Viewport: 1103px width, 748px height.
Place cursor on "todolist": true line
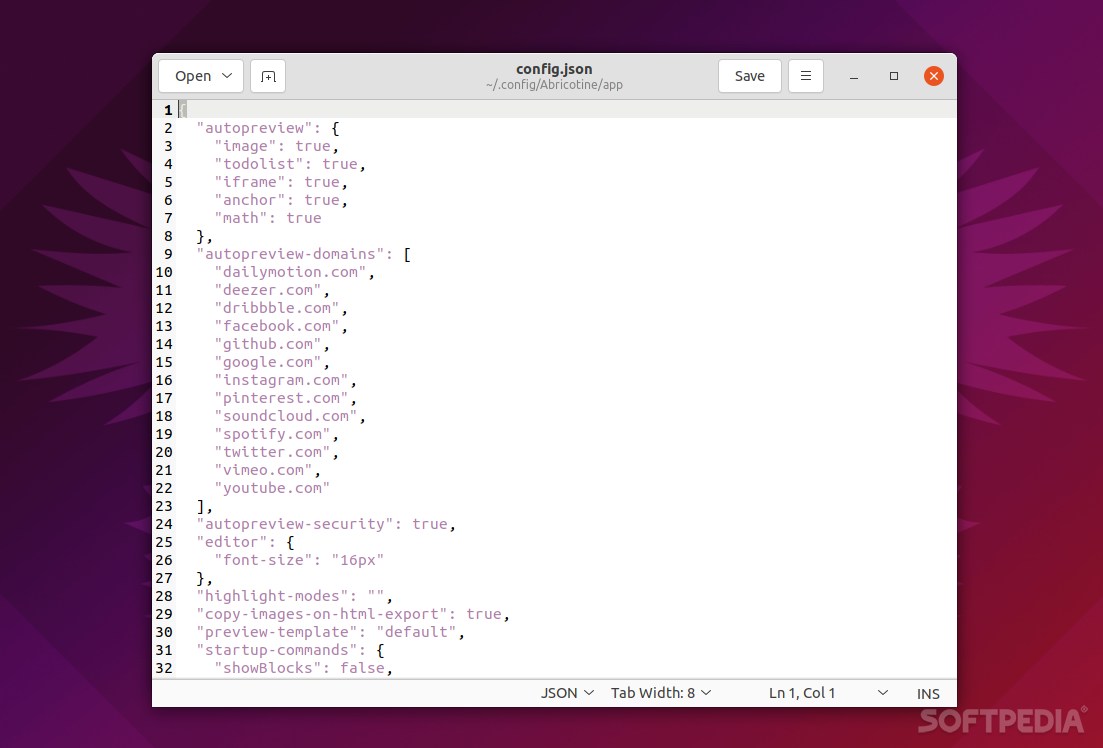coord(290,164)
